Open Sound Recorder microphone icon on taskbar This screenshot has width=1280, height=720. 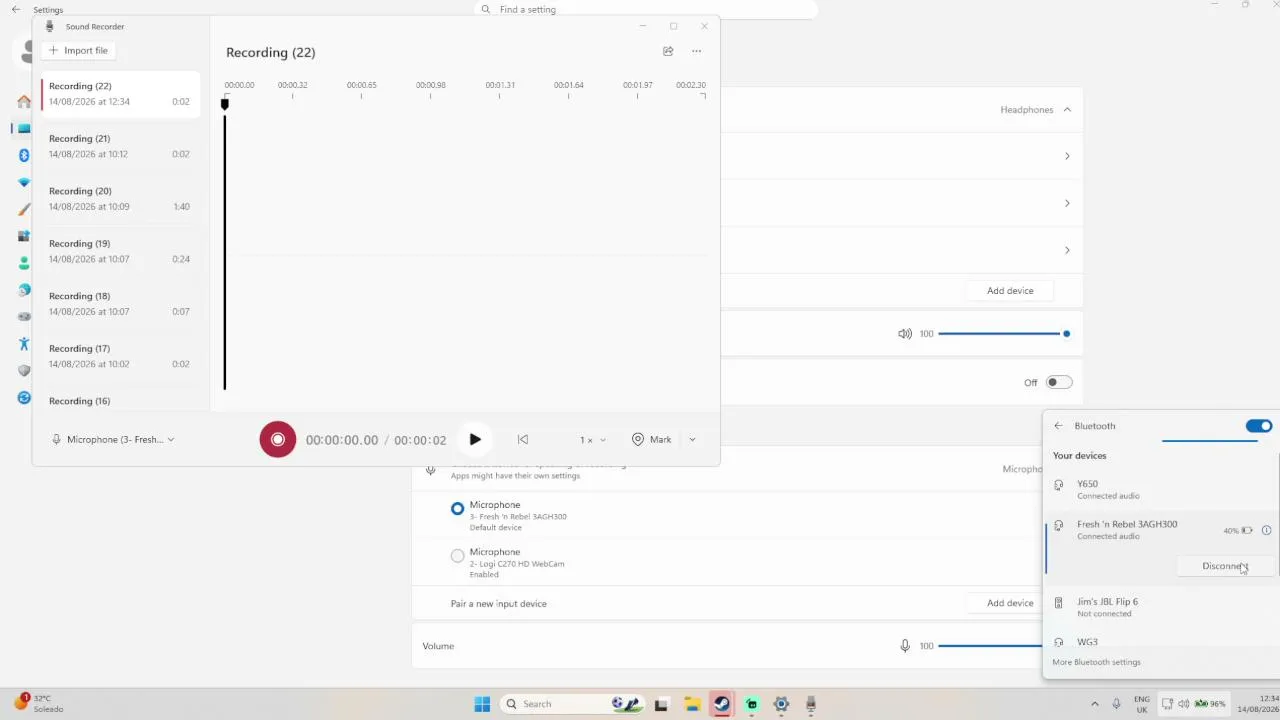click(811, 704)
